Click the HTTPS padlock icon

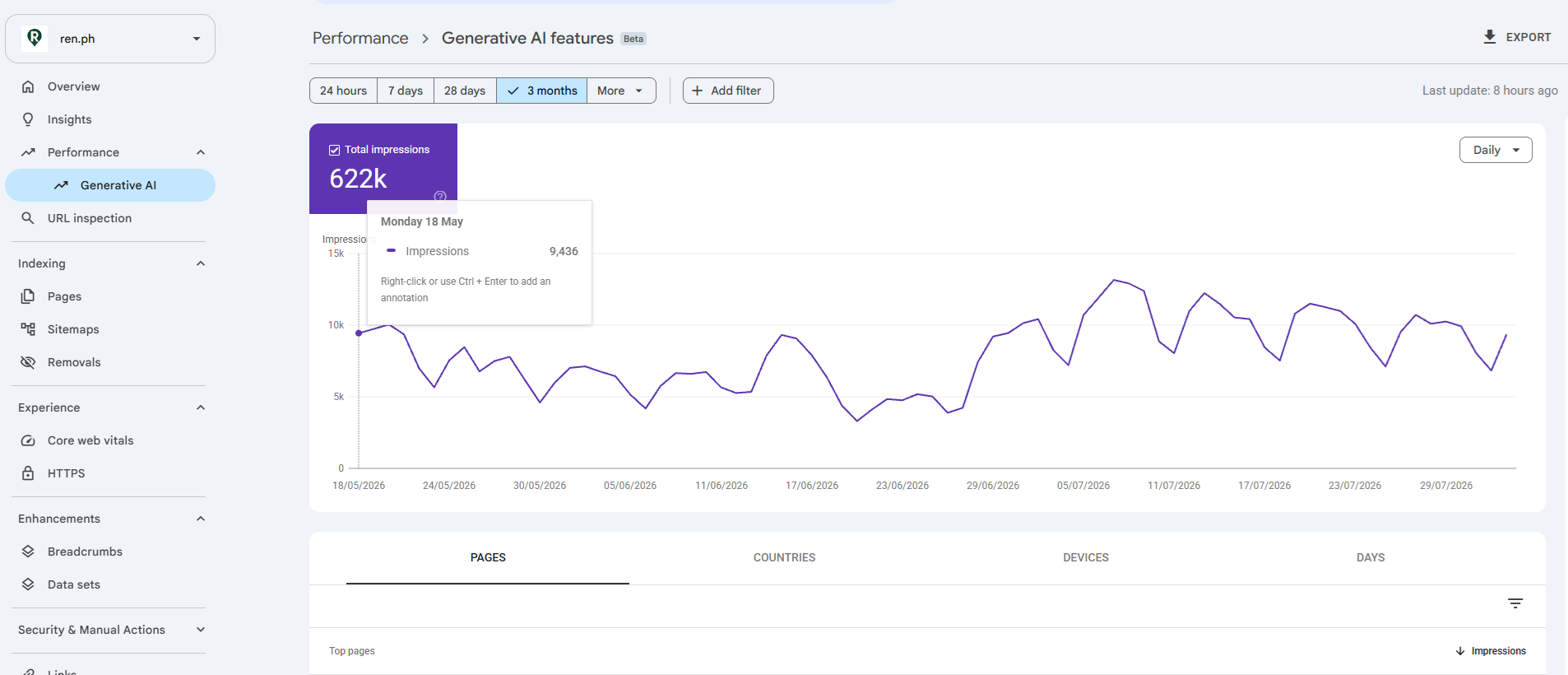pyautogui.click(x=28, y=473)
